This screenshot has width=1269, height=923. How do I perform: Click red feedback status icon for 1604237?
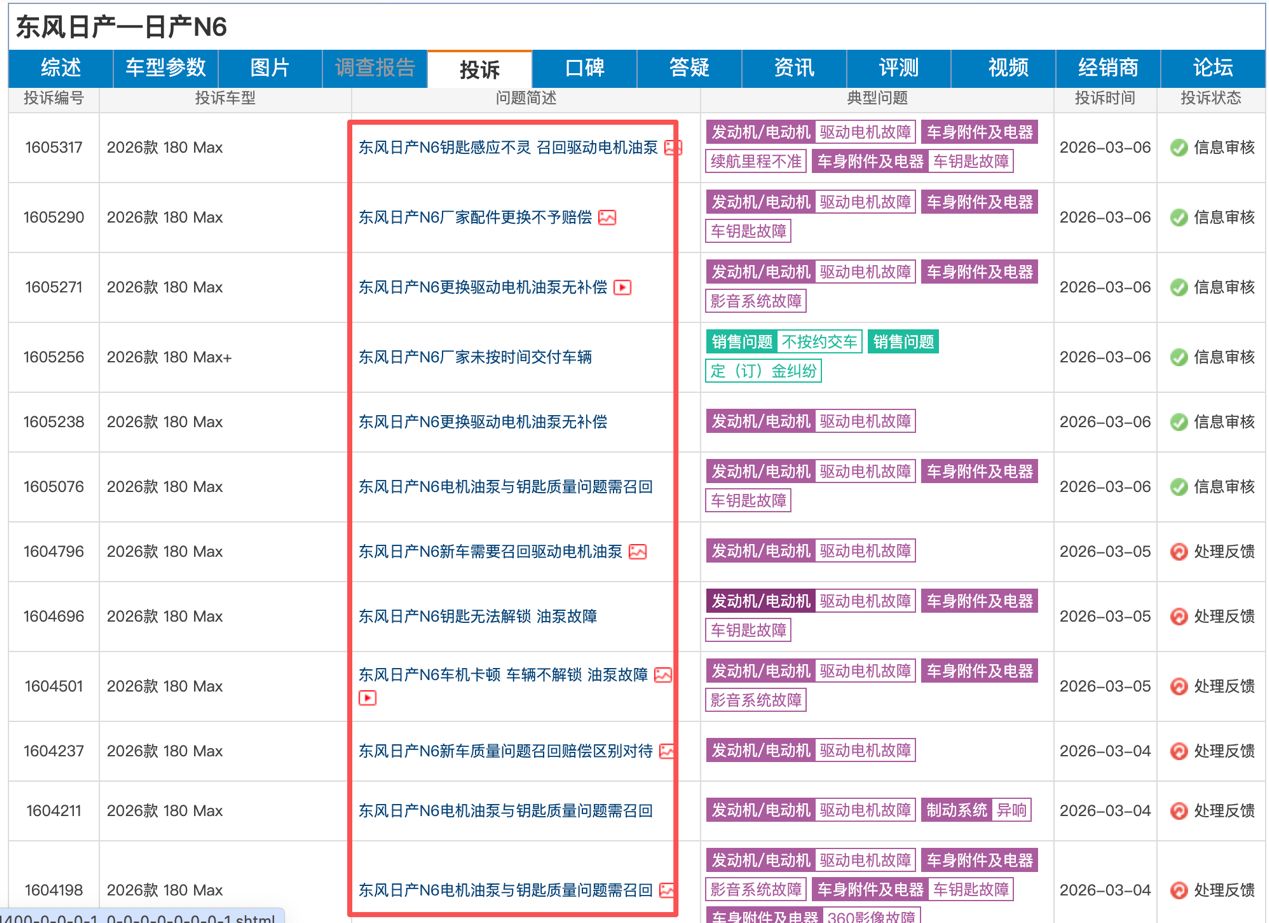click(x=1178, y=751)
